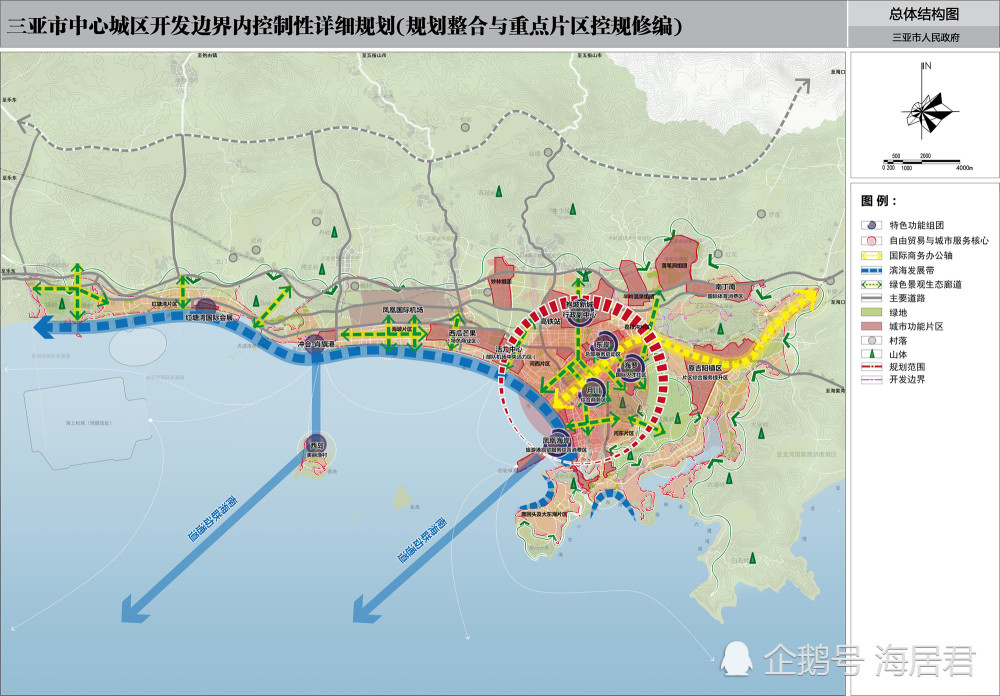The image size is (1000, 696).
Task: Click the 鹿回头及大东海片区 label
Action: [543, 514]
